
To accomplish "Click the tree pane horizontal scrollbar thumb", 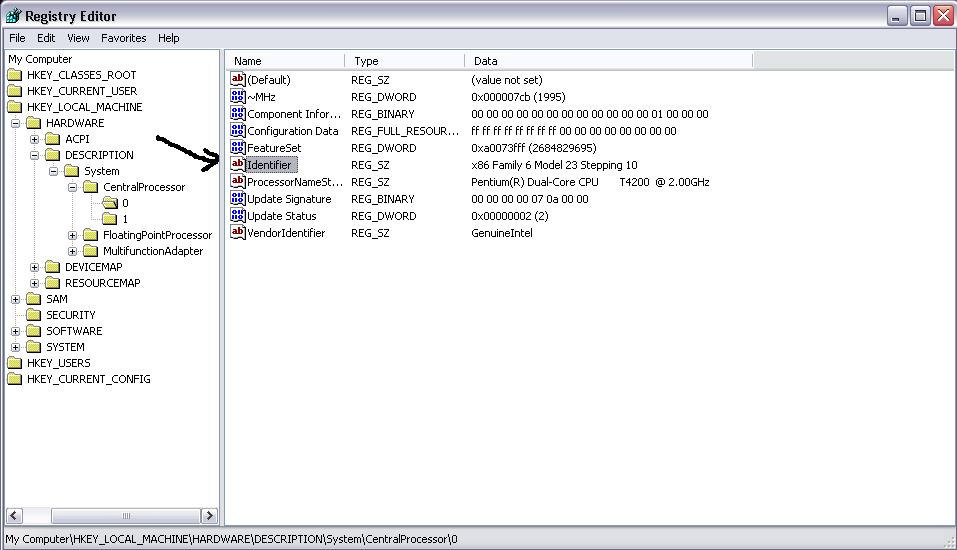I will pyautogui.click(x=126, y=516).
